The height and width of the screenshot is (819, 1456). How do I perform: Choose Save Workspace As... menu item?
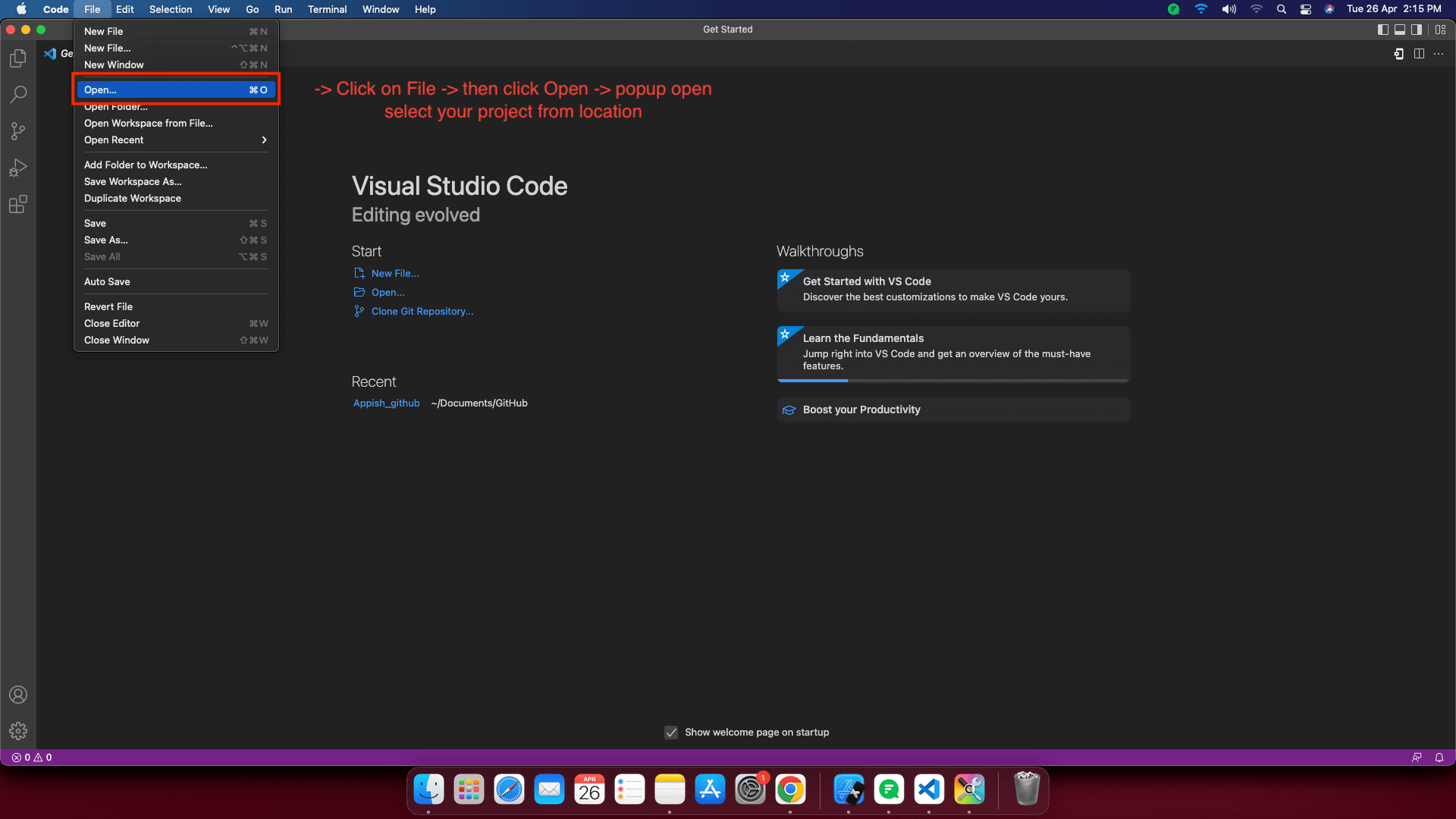click(x=133, y=182)
